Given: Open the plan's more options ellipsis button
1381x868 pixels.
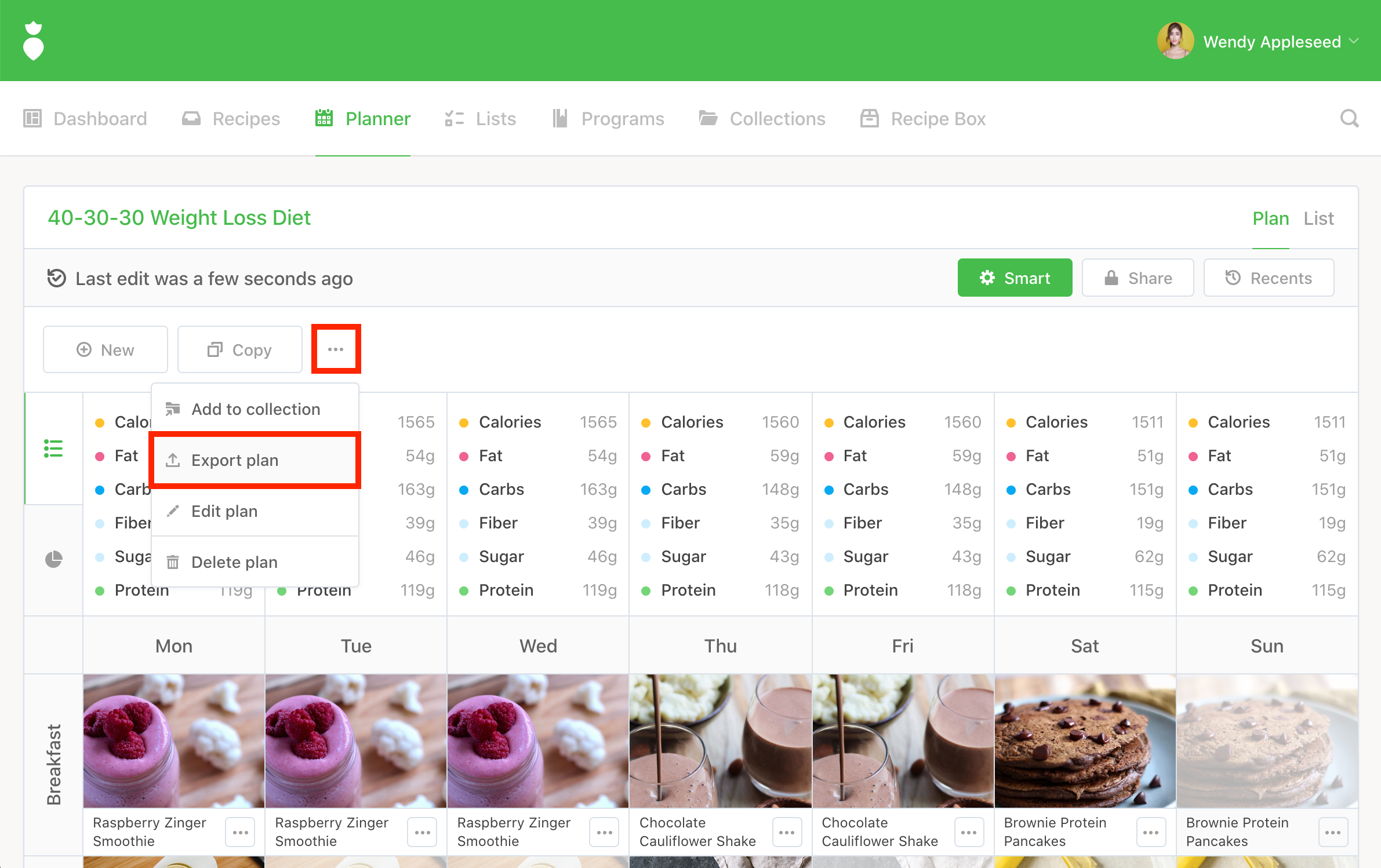Looking at the screenshot, I should click(x=336, y=349).
